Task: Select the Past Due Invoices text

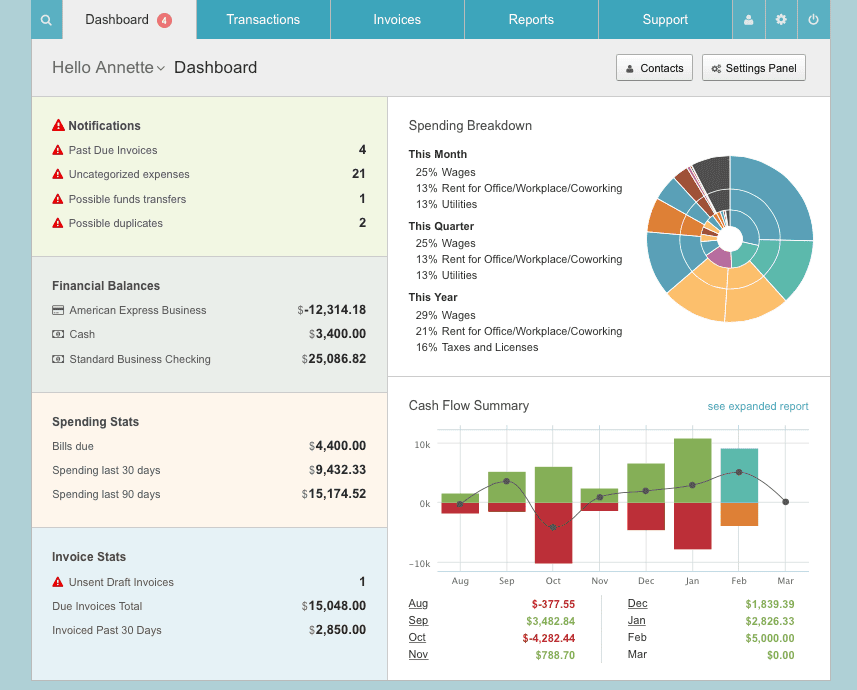Action: point(113,150)
